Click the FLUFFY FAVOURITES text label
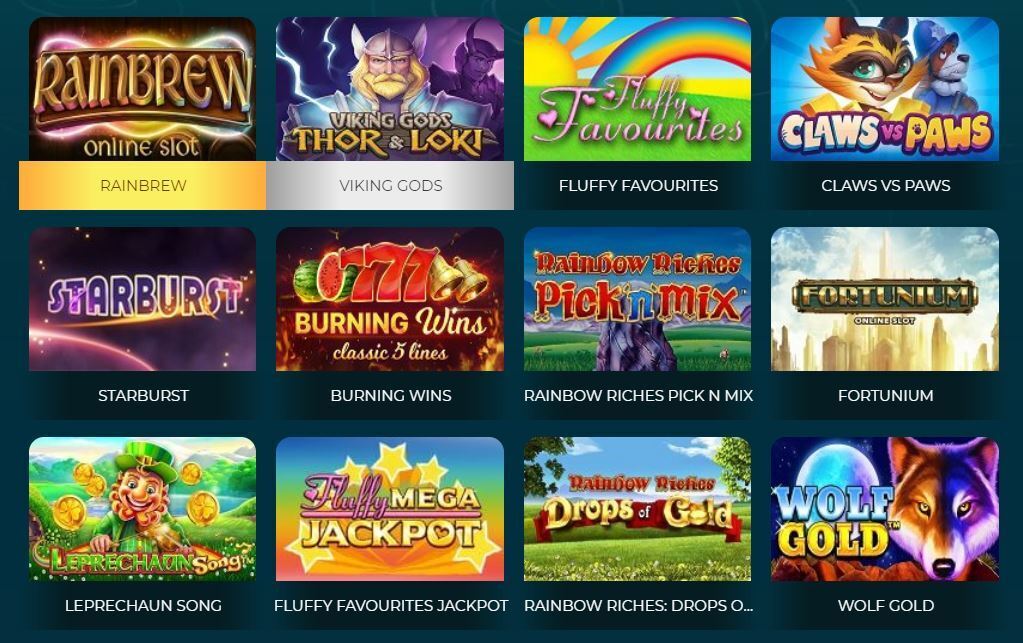The height and width of the screenshot is (643, 1023). tap(638, 185)
